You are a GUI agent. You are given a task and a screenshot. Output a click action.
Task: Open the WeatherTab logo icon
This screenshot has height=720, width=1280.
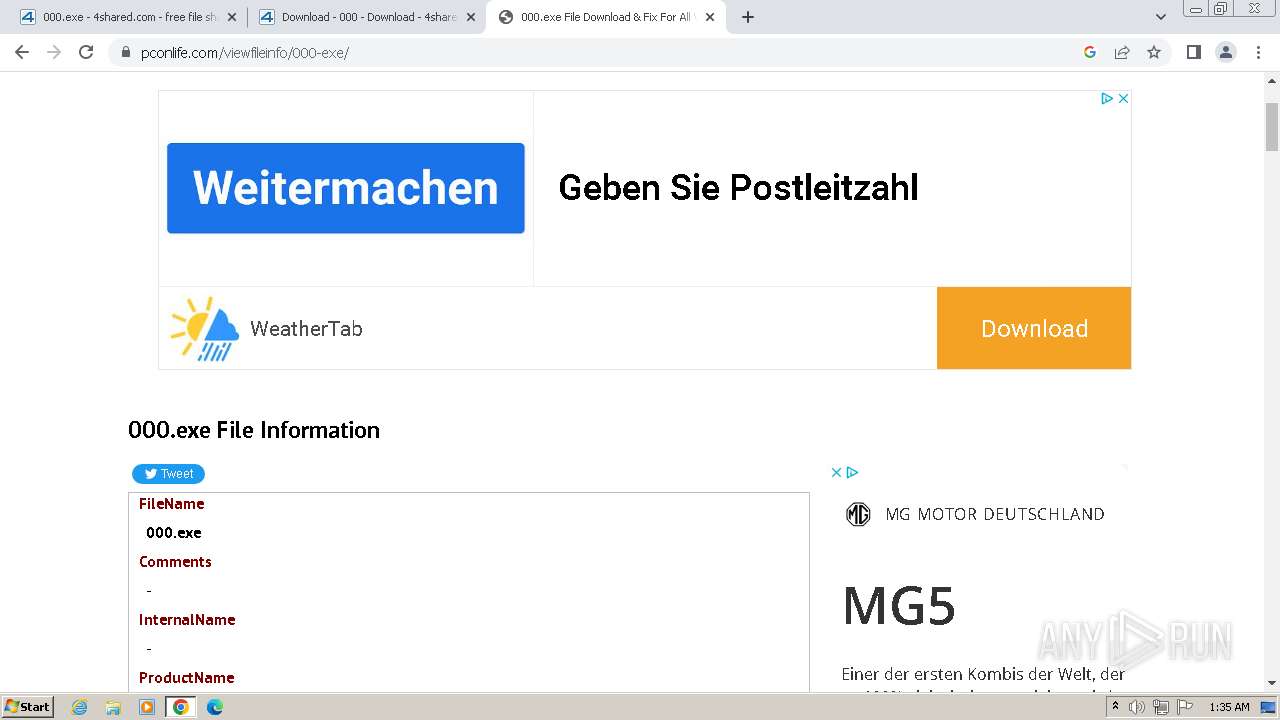click(204, 328)
